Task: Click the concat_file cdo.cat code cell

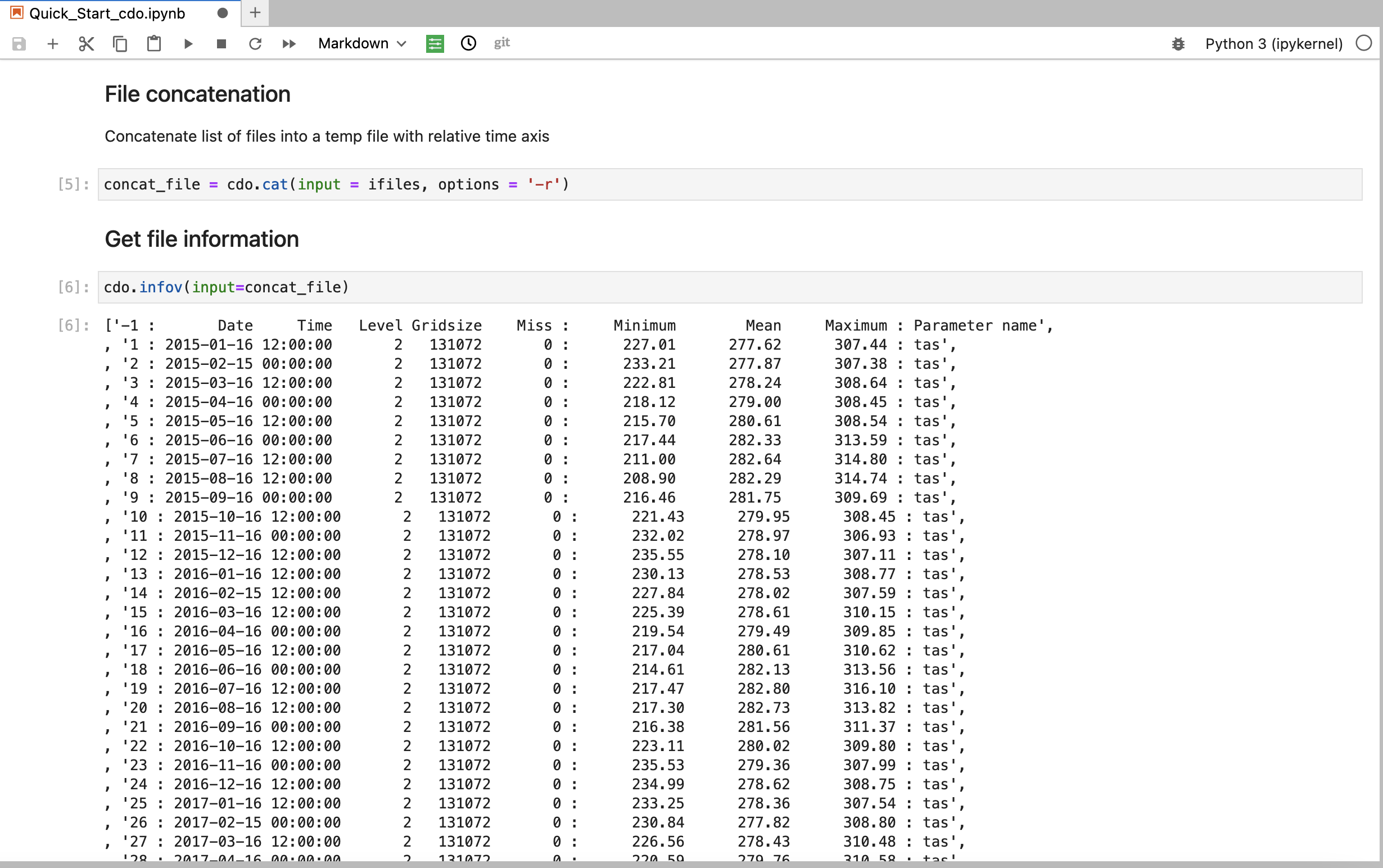Action: [729, 184]
